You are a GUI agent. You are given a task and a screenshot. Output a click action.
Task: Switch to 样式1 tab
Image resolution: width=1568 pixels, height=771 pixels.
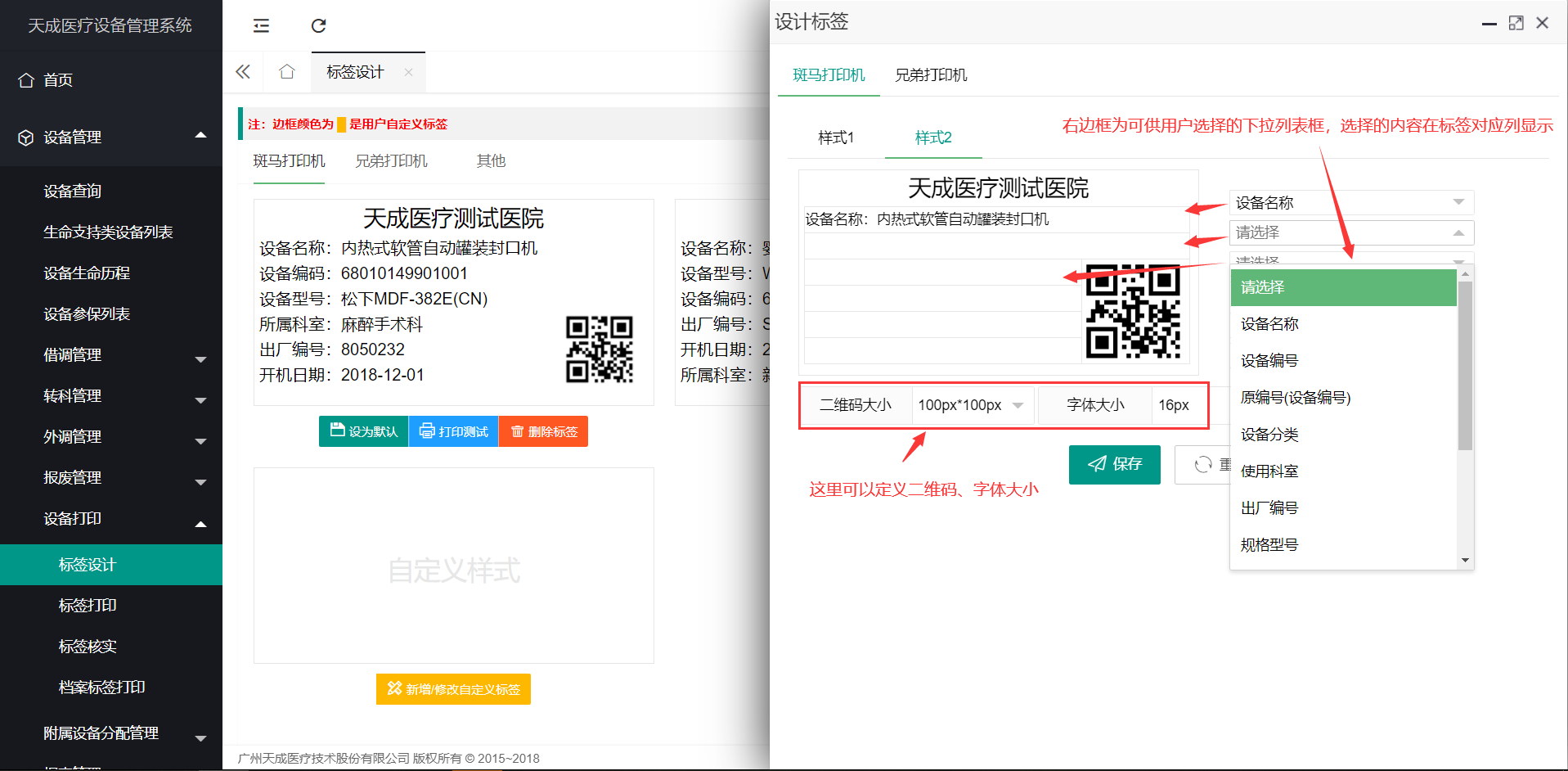click(836, 138)
